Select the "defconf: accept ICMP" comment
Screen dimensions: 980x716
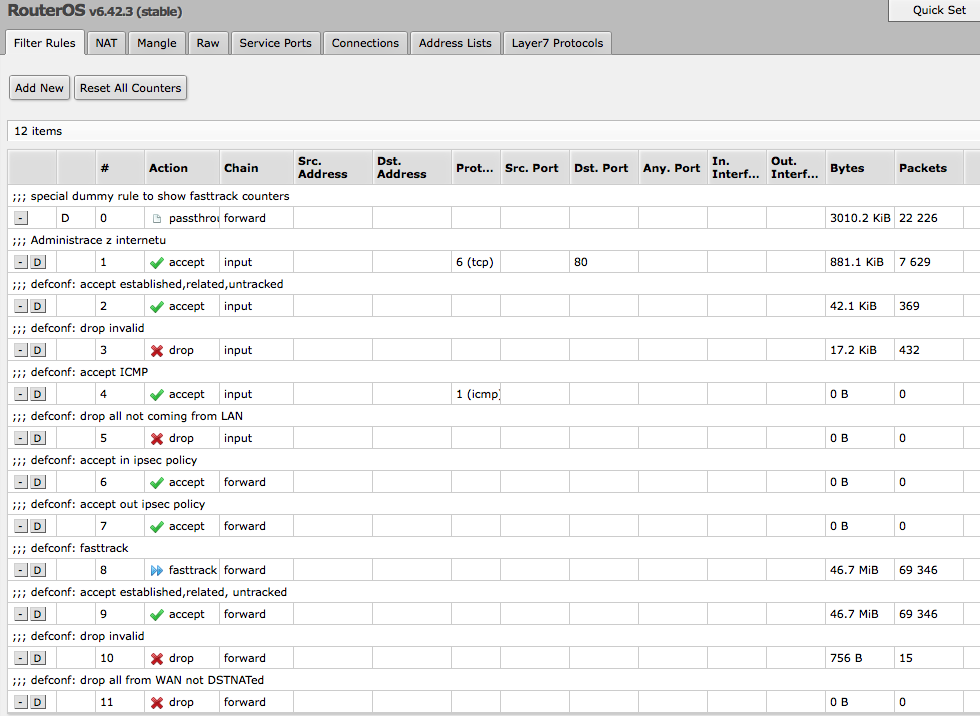point(89,372)
